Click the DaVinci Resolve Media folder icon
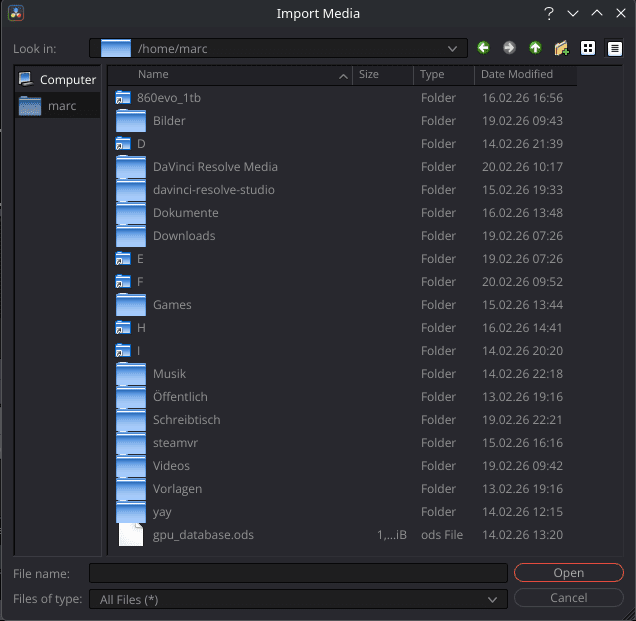The width and height of the screenshot is (636, 621). point(131,167)
